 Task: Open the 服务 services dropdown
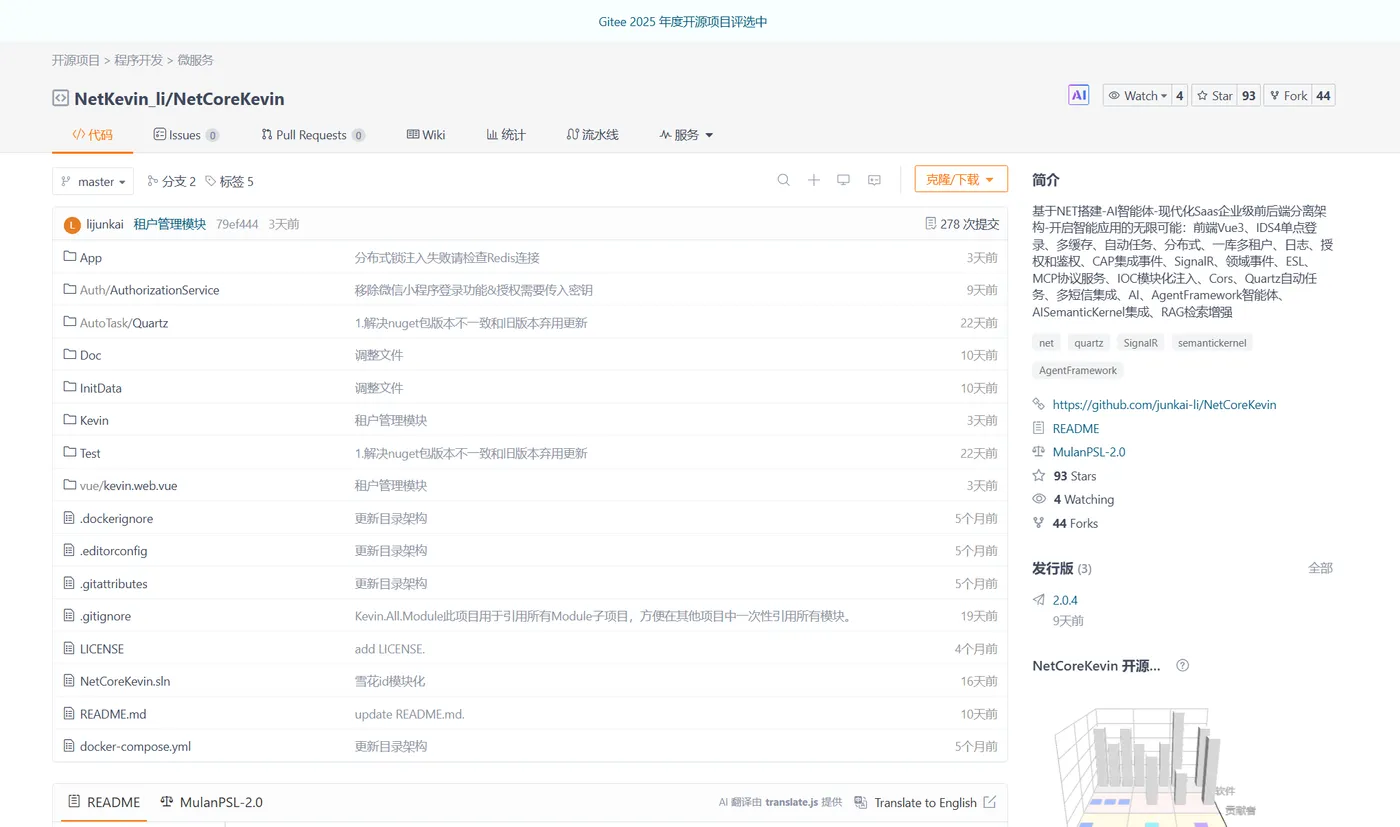[x=686, y=134]
